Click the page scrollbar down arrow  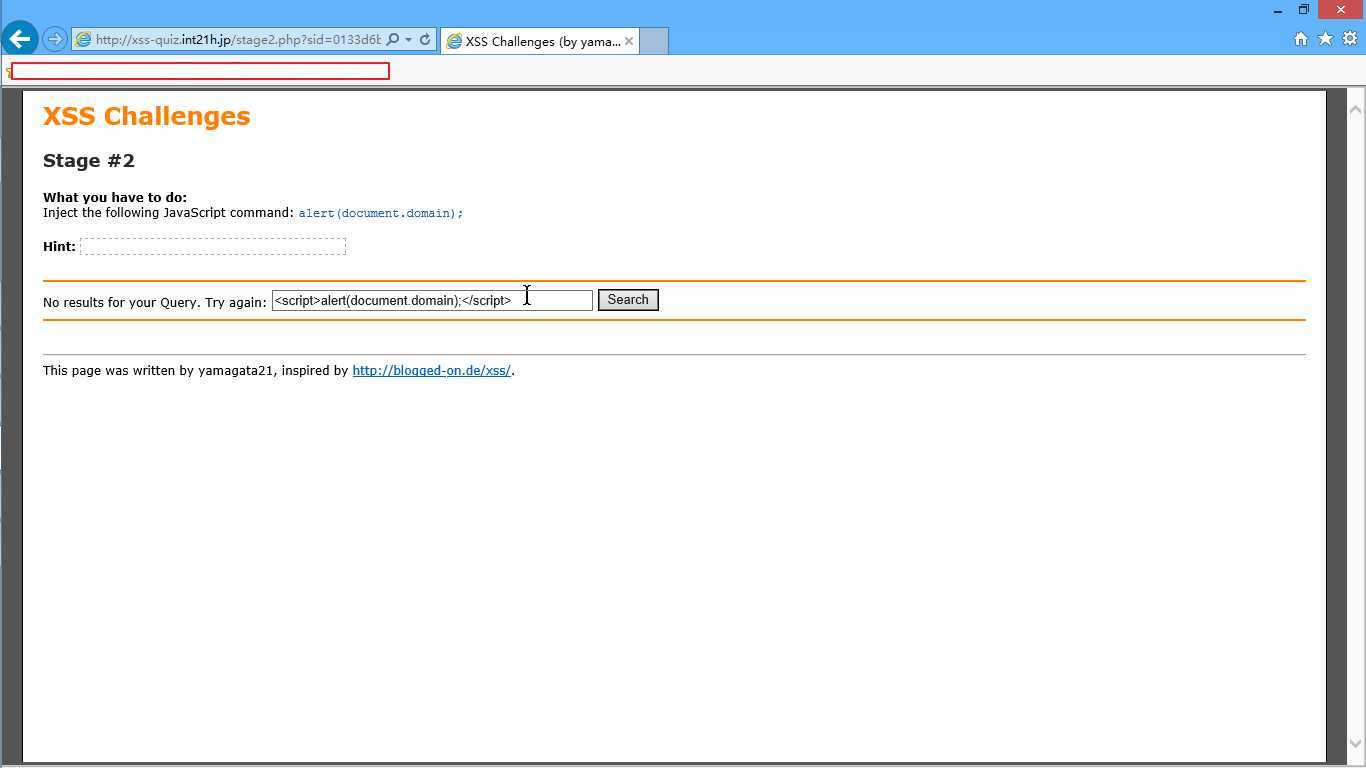pos(1356,743)
